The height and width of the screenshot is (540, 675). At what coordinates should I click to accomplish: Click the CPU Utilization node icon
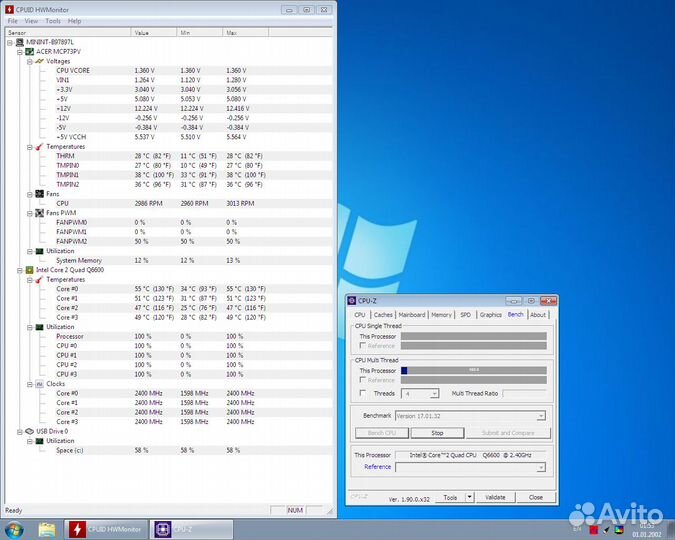(x=40, y=327)
